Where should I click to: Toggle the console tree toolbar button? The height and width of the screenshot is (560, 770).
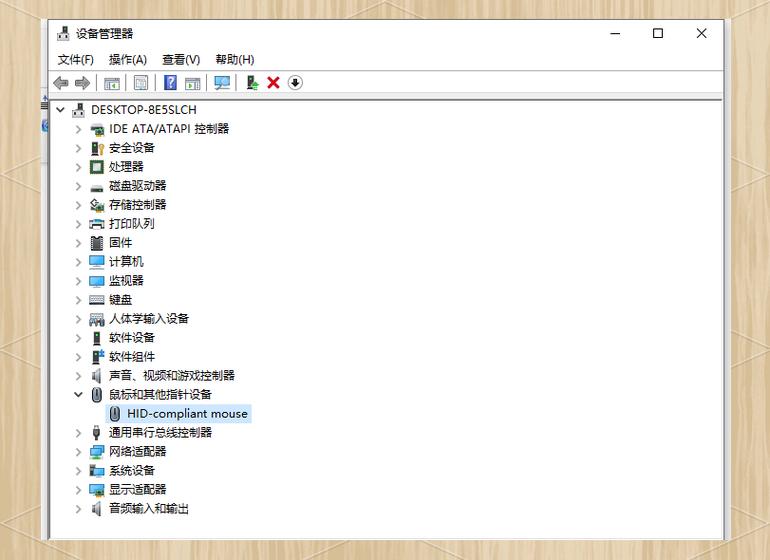[x=111, y=83]
